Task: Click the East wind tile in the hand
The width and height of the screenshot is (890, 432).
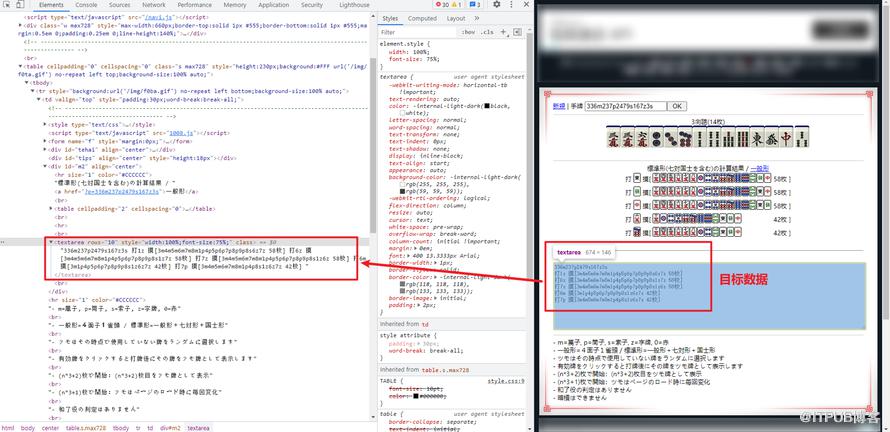Action: pyautogui.click(x=757, y=137)
